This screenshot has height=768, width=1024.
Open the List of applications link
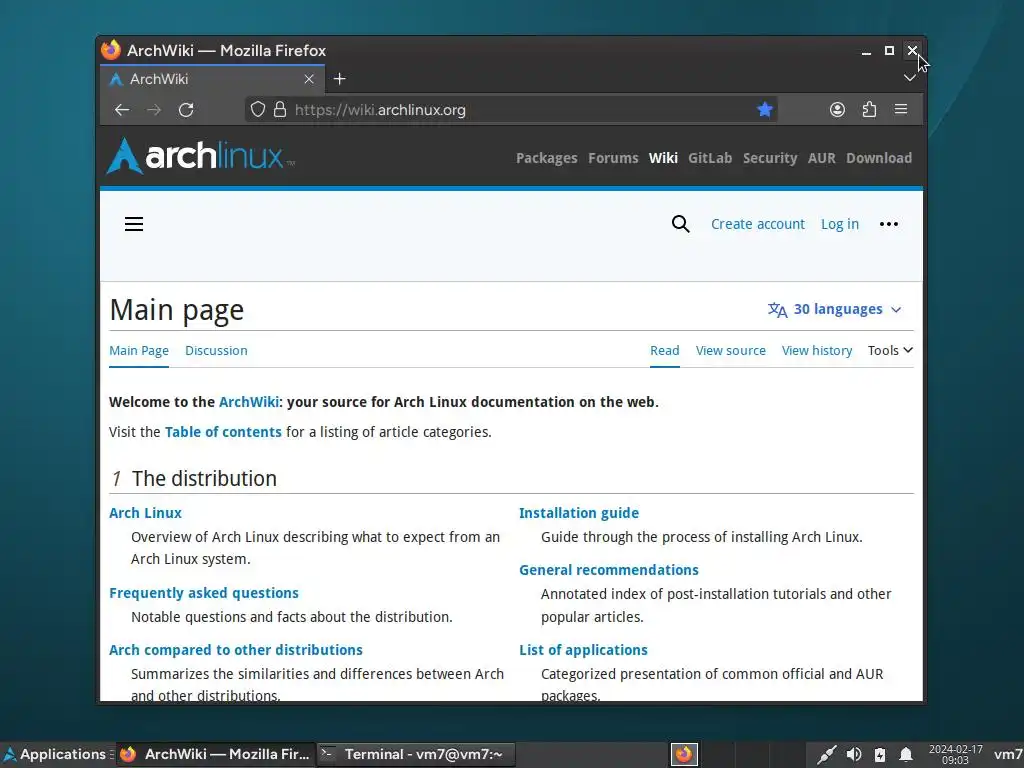point(583,650)
